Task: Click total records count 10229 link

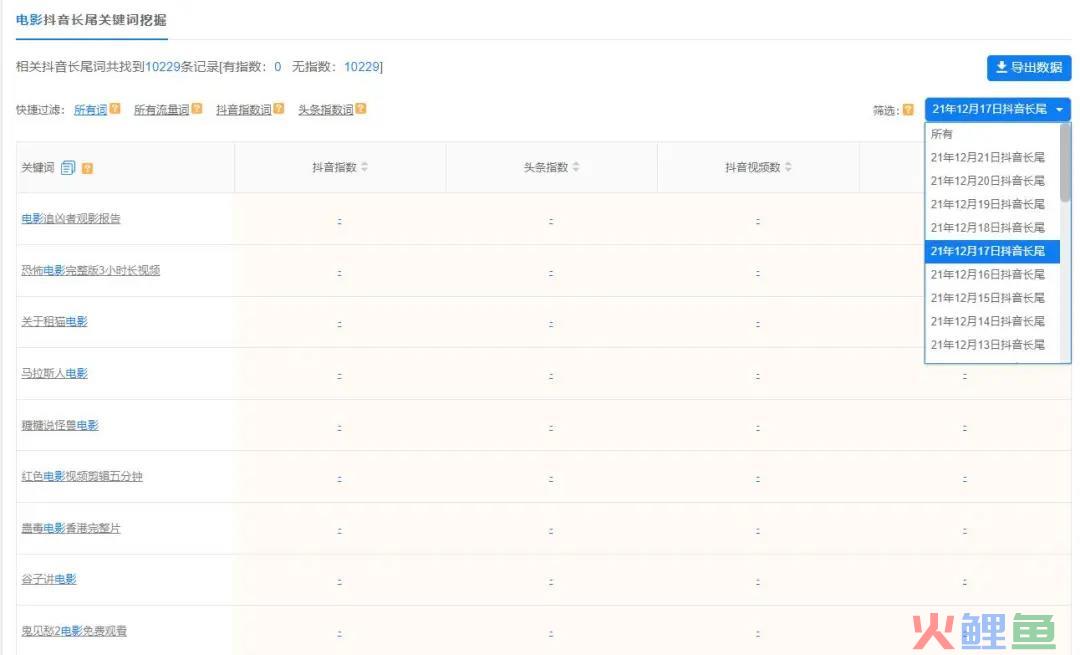Action: coord(163,67)
